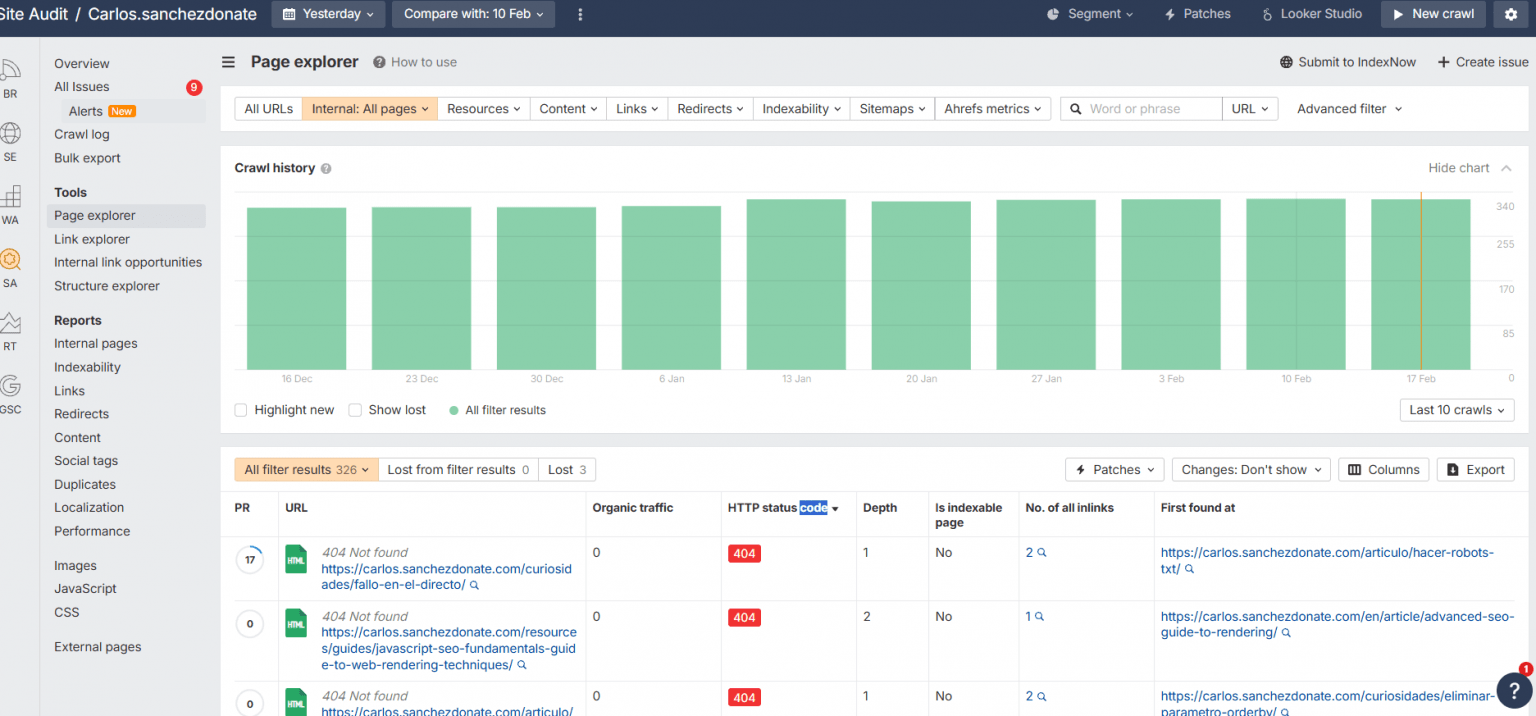Enable the Highlight new checkbox
Image resolution: width=1536 pixels, height=716 pixels.
(241, 410)
